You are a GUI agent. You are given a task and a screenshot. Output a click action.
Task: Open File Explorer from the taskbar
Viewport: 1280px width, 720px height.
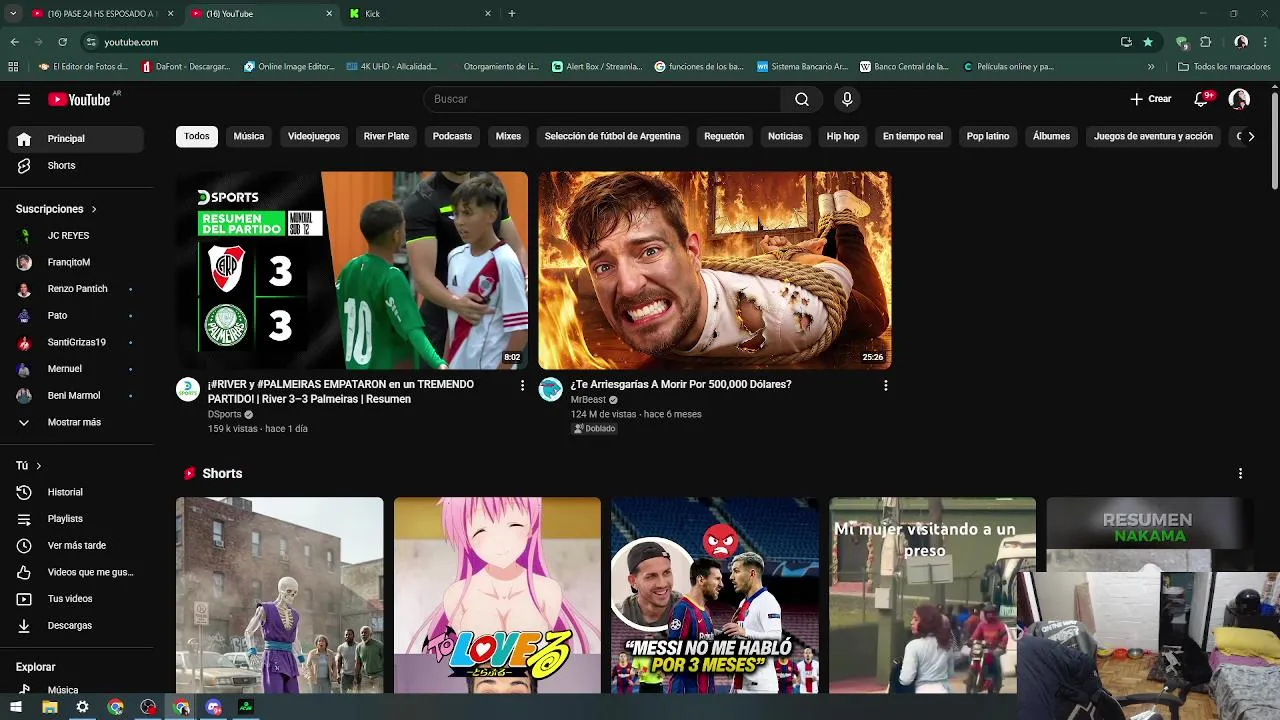click(49, 707)
